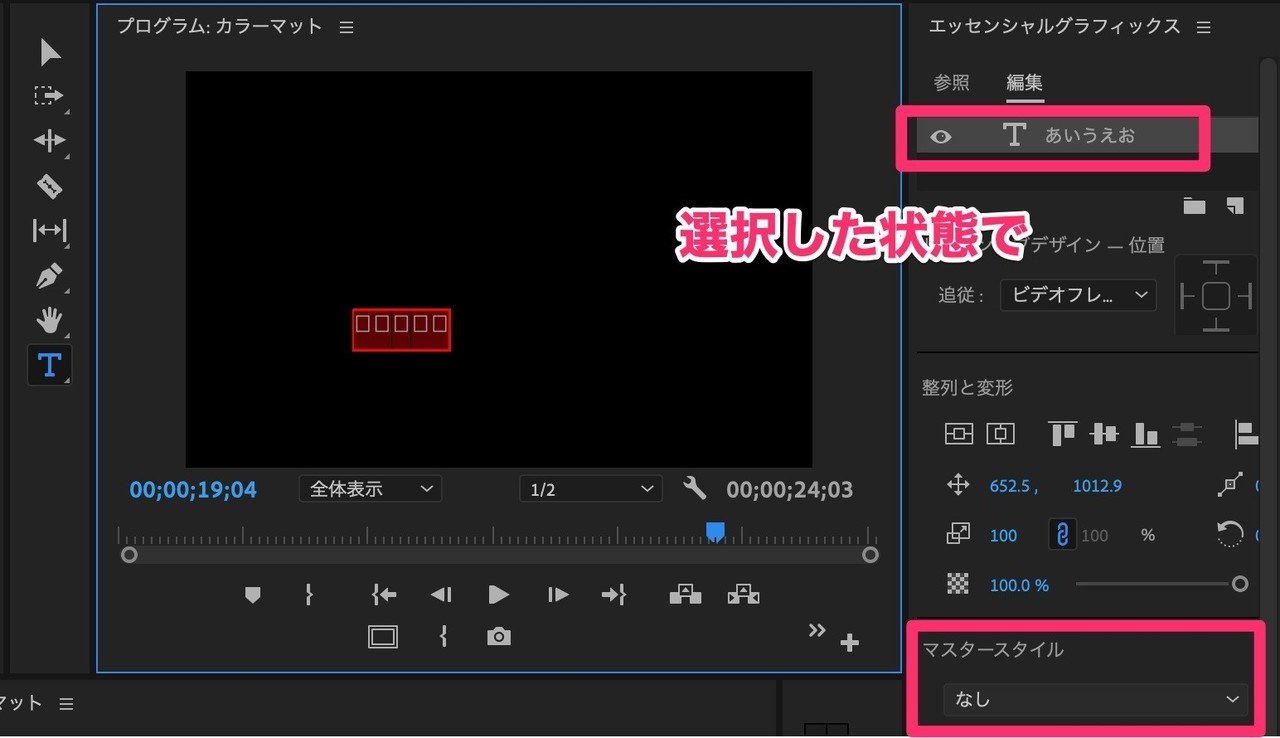Select the Selection arrow tool
The image size is (1280, 738).
pos(50,52)
